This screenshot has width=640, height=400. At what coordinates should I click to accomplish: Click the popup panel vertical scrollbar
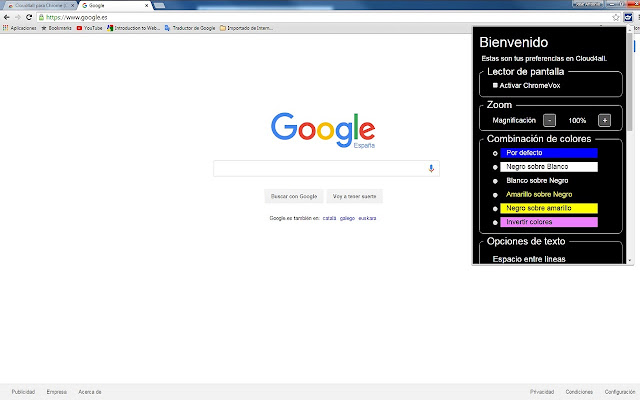(629, 82)
